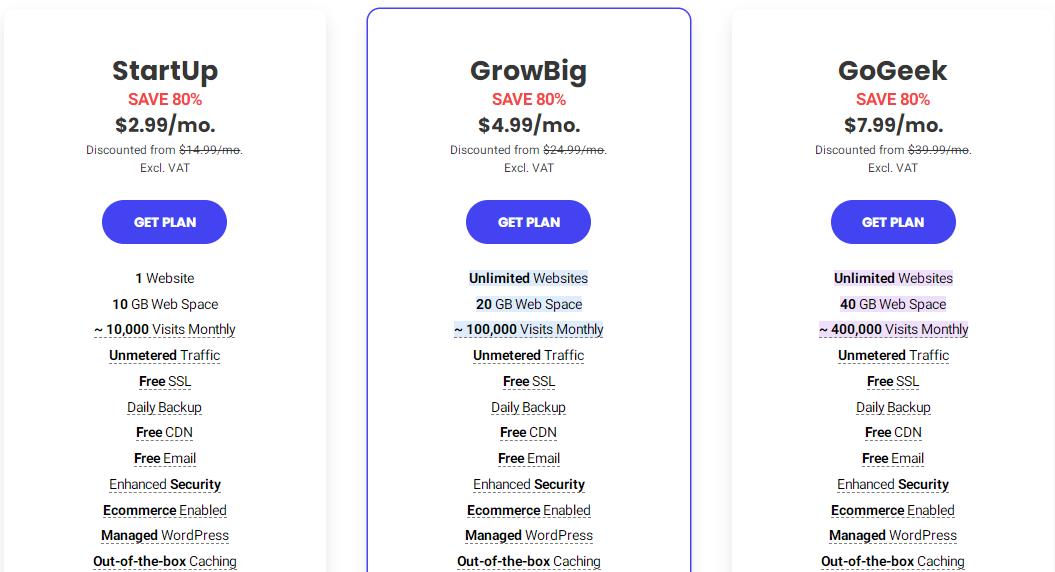The height and width of the screenshot is (572, 1055).
Task: Select "Enhanced Security" in the GoGeek plan
Action: click(x=893, y=485)
